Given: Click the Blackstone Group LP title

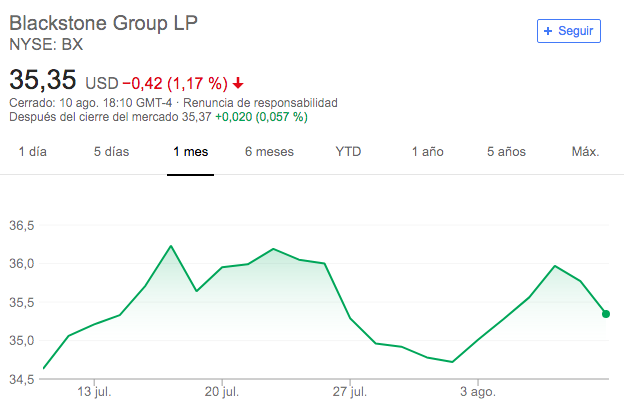Looking at the screenshot, I should click(x=103, y=23).
